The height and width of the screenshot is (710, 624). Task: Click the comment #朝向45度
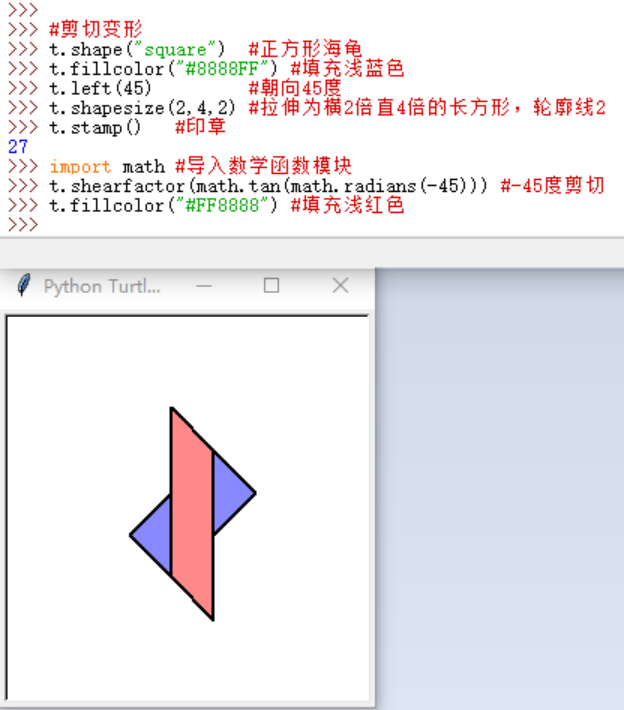click(295, 88)
